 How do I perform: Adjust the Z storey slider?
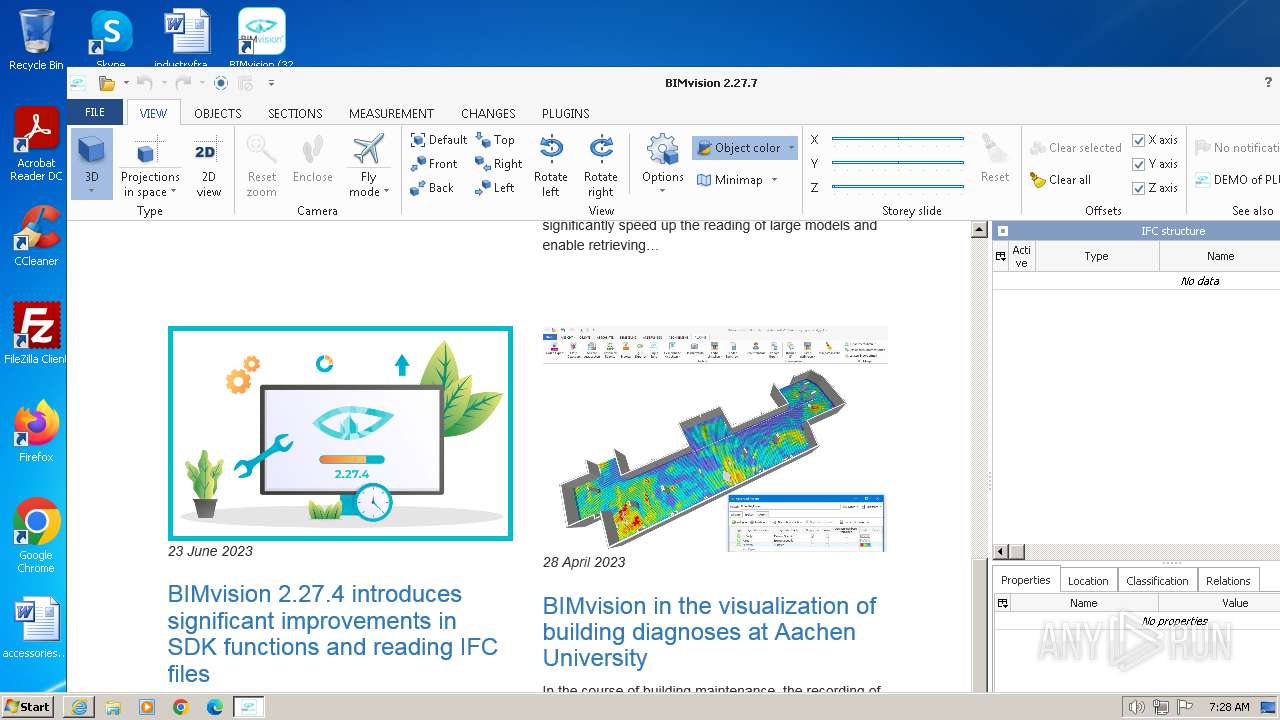coord(898,187)
